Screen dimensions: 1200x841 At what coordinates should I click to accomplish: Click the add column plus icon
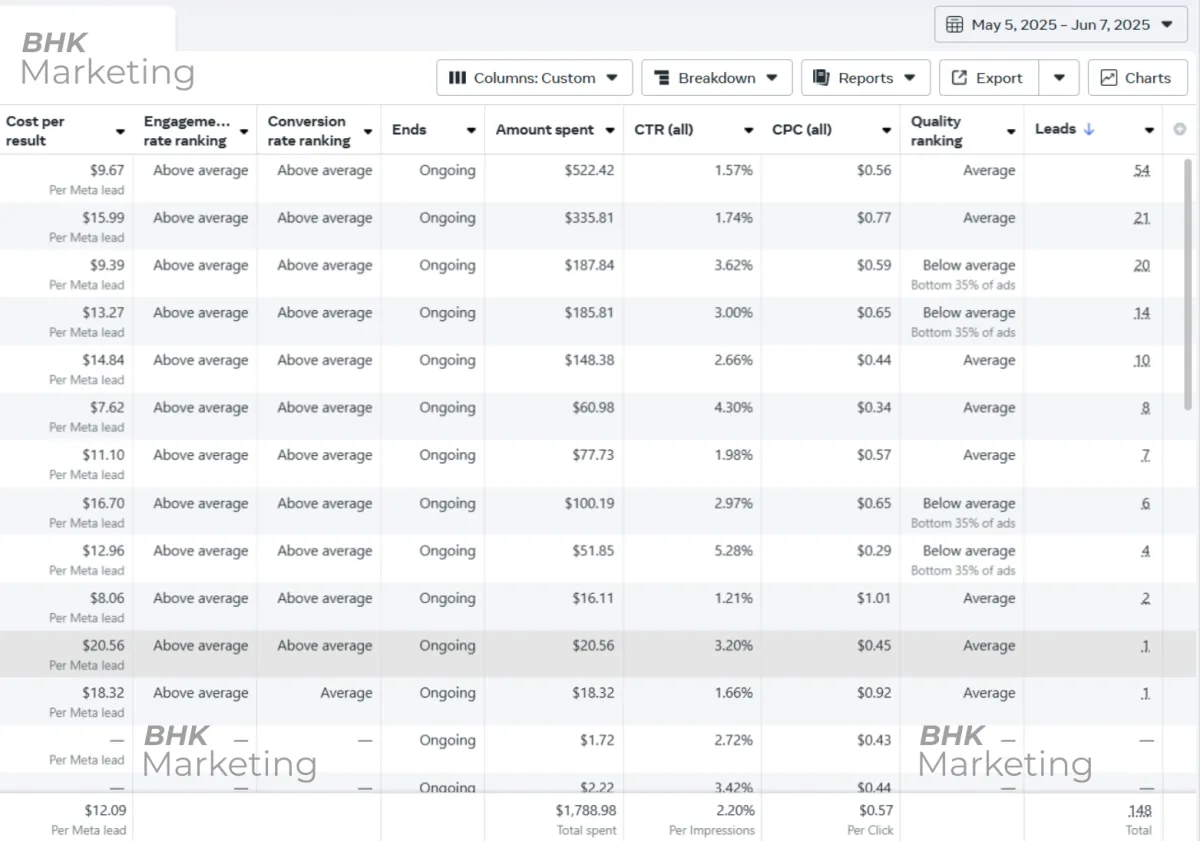(1180, 129)
